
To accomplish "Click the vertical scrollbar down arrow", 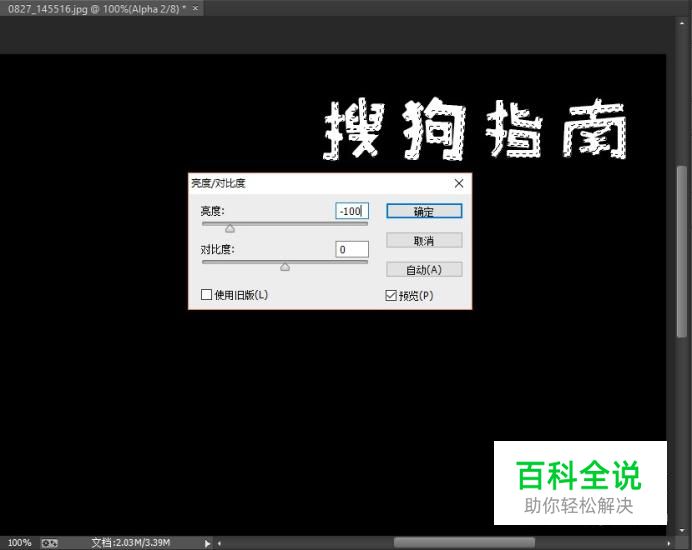I will 682,530.
